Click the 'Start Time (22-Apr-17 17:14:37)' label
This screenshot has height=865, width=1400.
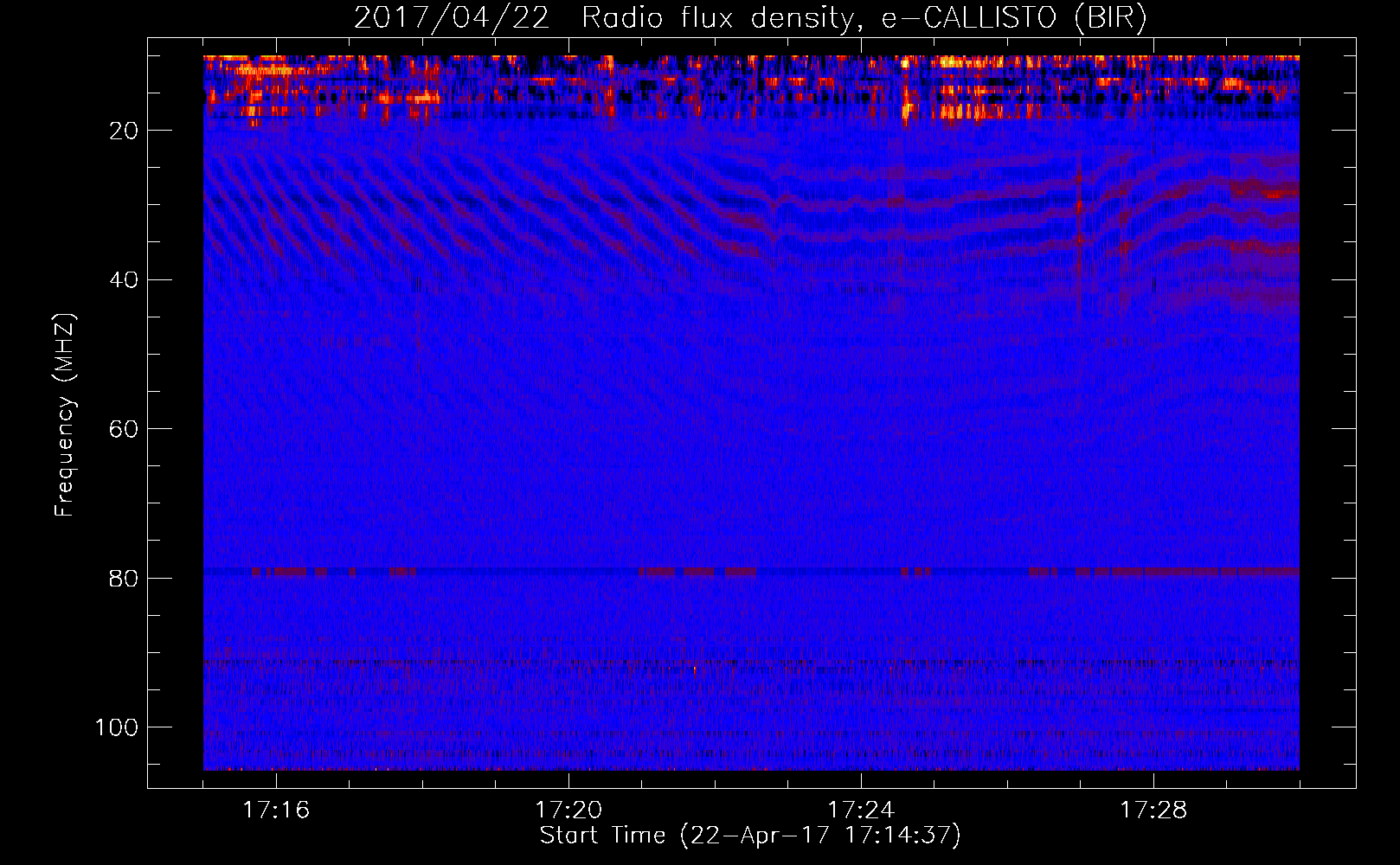(750, 836)
